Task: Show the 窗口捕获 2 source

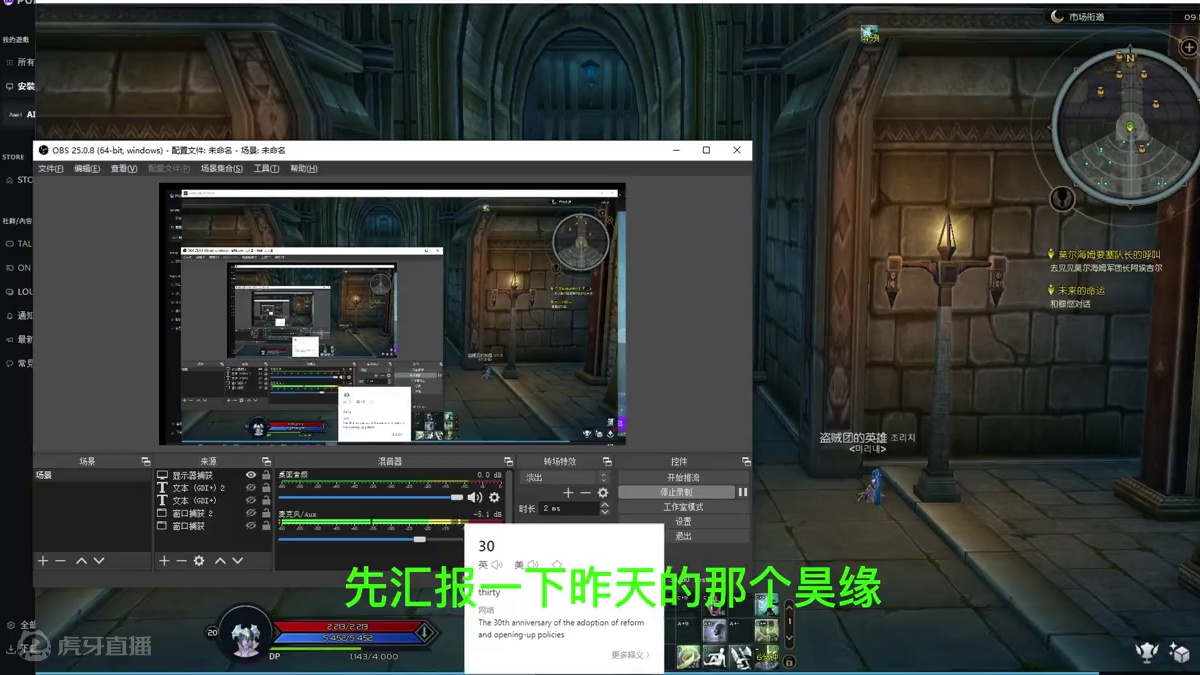Action: (251, 513)
